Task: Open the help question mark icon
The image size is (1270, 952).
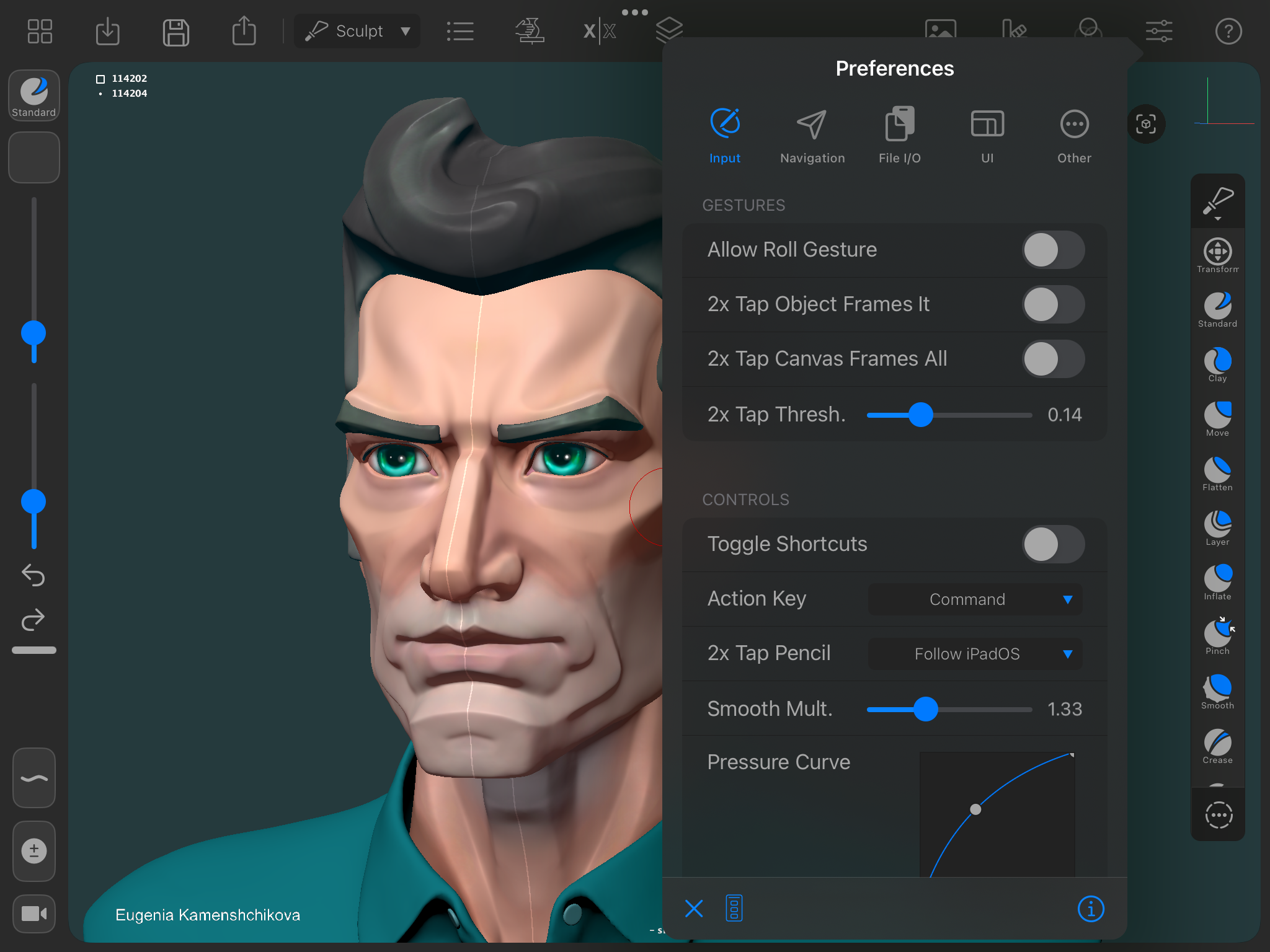Action: click(1228, 31)
